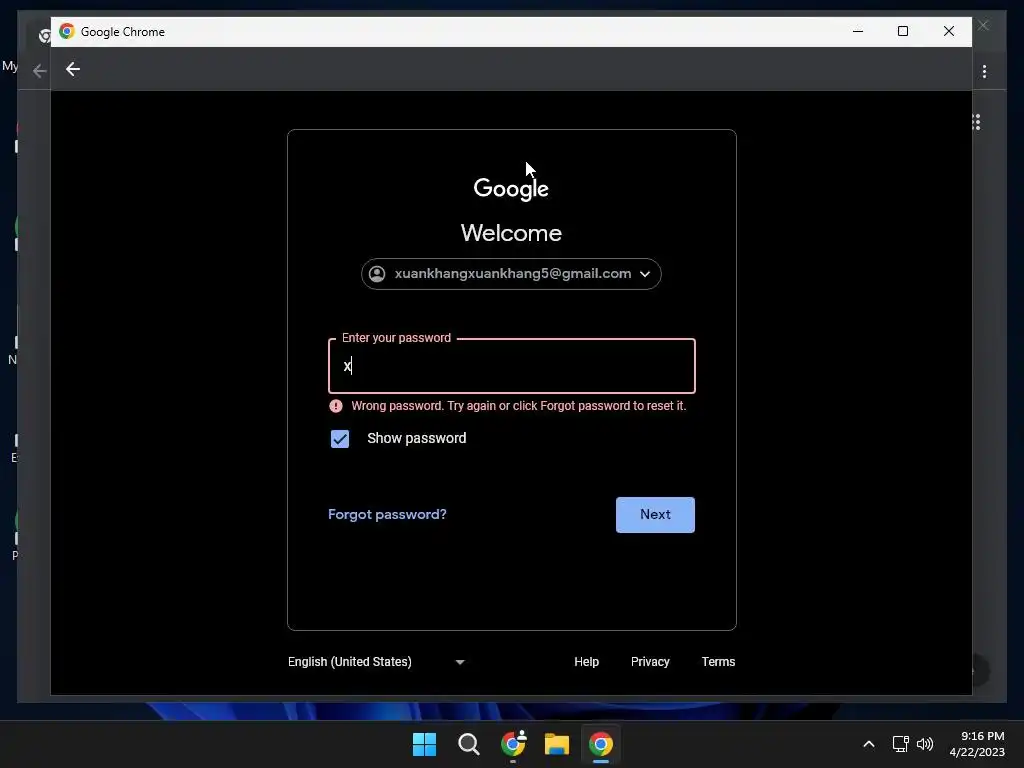The height and width of the screenshot is (768, 1024).
Task: Open the volume control in system tray
Action: [x=925, y=744]
